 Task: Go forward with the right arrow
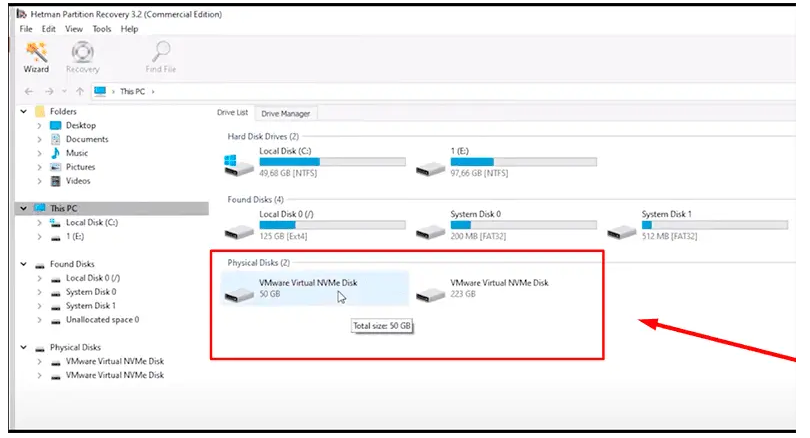coord(49,91)
